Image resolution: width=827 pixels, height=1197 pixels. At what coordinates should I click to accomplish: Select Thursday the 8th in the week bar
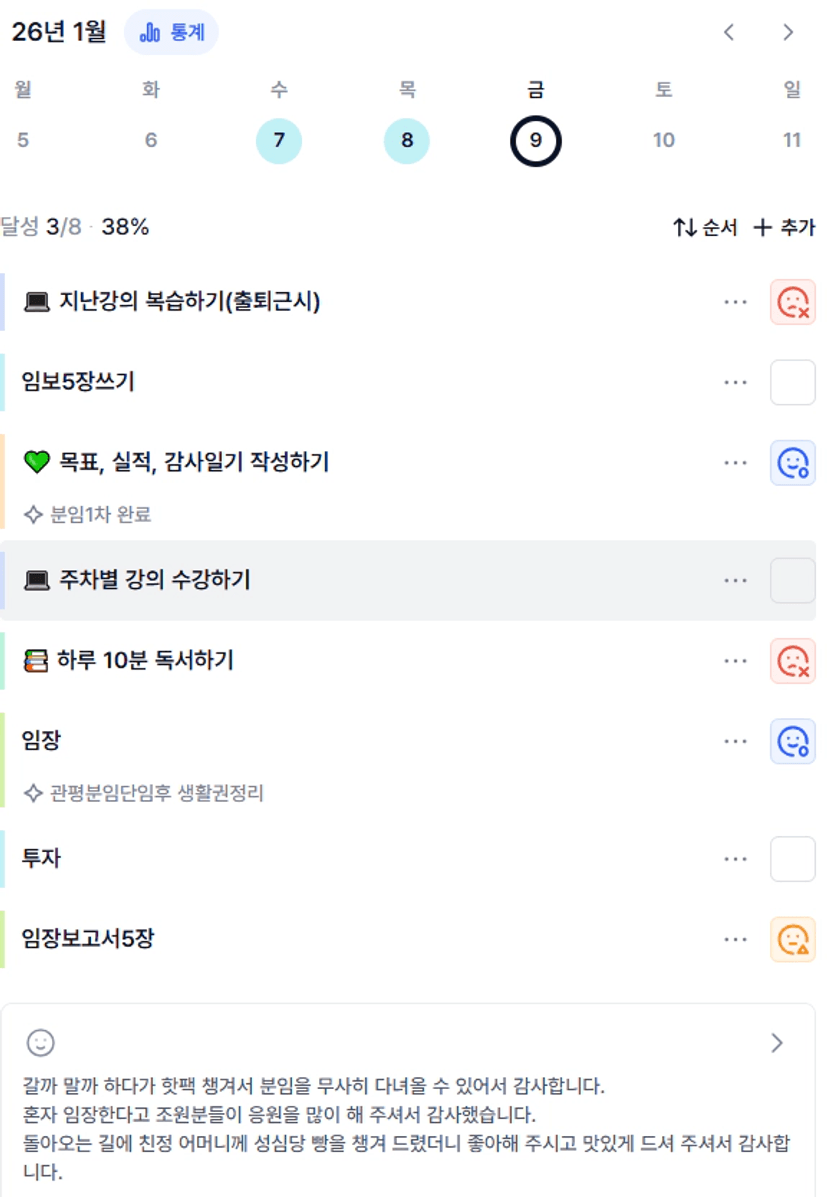pos(407,140)
